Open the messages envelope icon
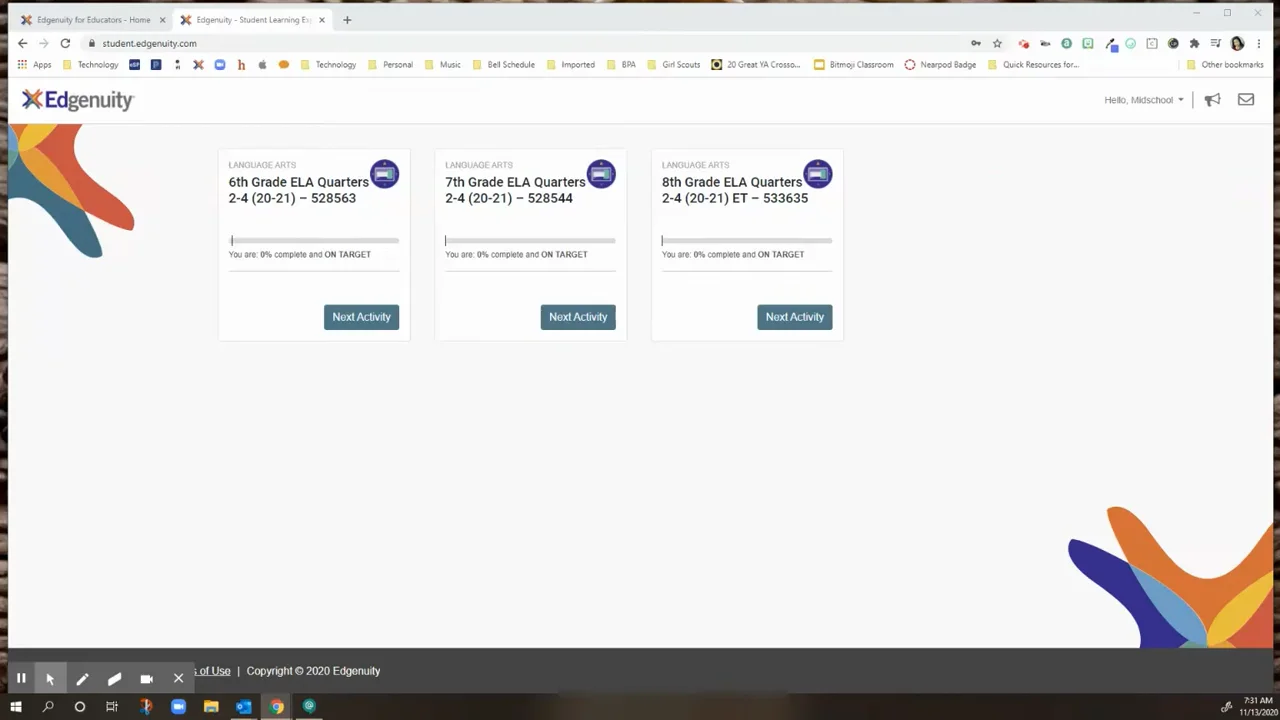This screenshot has height=720, width=1280. pyautogui.click(x=1246, y=100)
